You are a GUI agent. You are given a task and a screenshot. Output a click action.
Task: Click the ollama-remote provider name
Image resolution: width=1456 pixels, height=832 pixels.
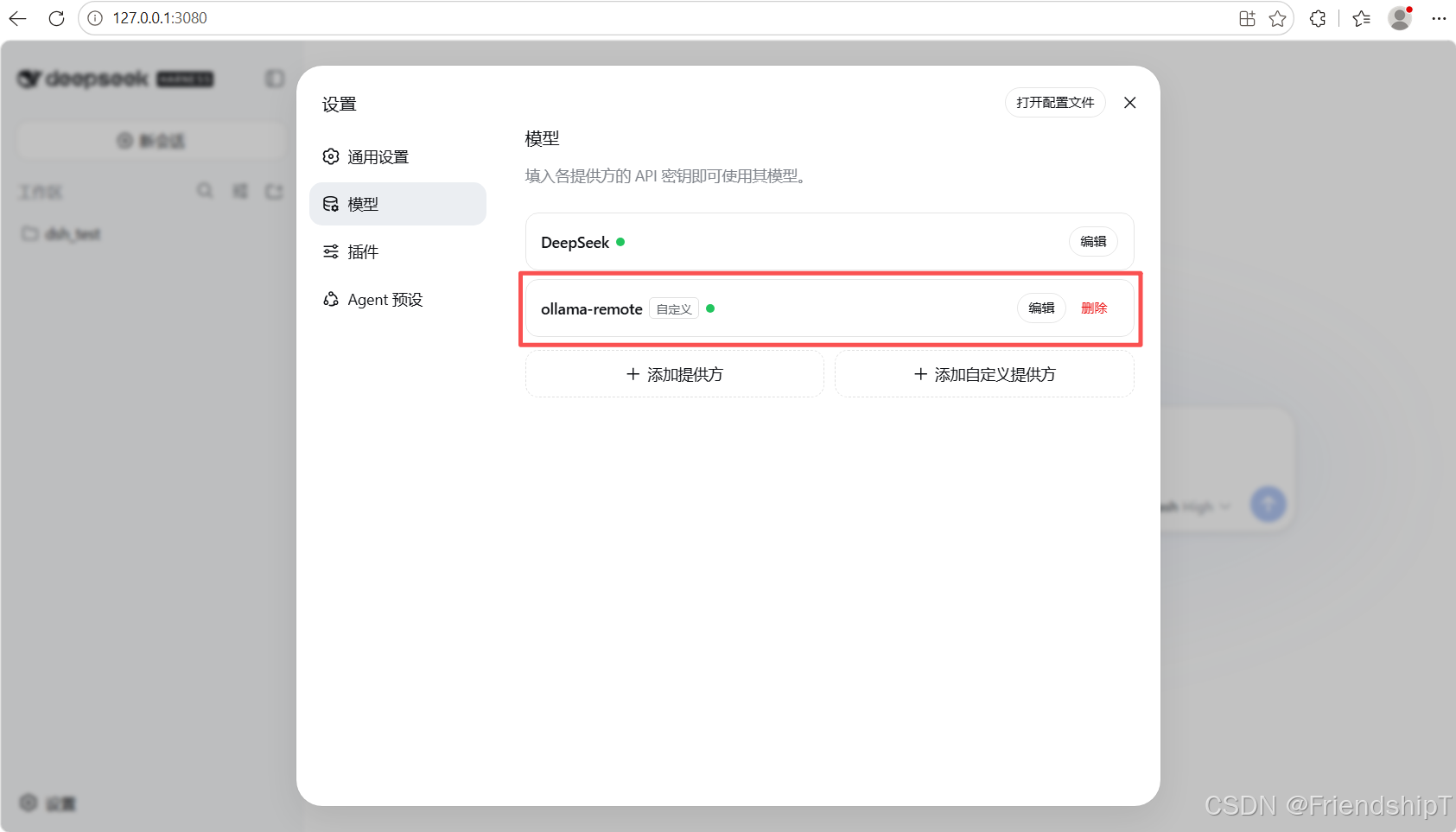point(592,308)
